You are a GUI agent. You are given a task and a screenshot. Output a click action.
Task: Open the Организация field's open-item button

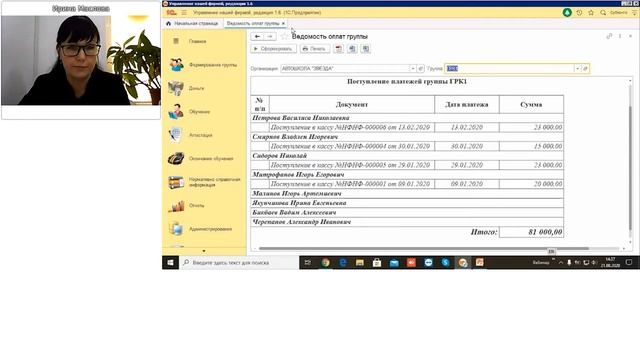[421, 69]
